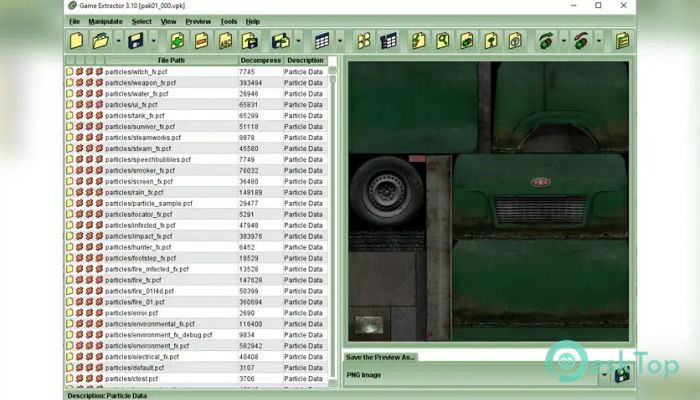Screen dimensions: 700x400
Task: Click the PNG Image format combo box
Action: 476,375
